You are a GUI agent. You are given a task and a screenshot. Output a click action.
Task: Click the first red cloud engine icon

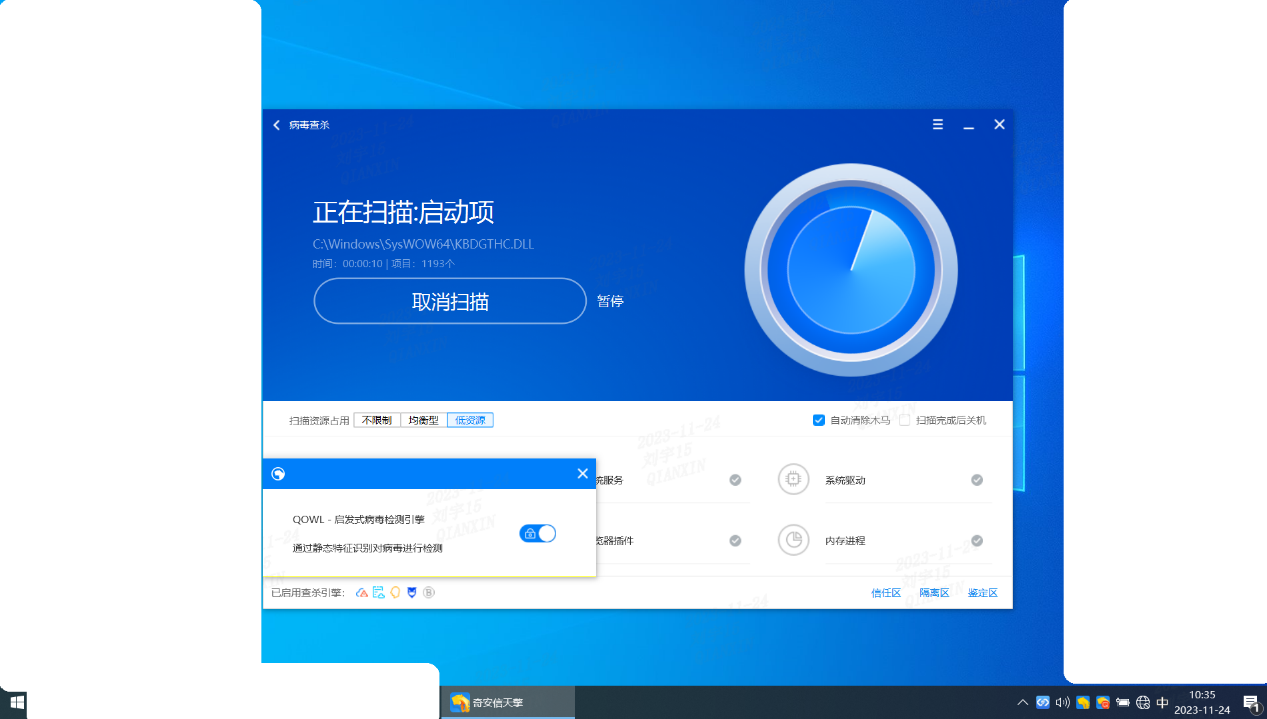(x=362, y=593)
